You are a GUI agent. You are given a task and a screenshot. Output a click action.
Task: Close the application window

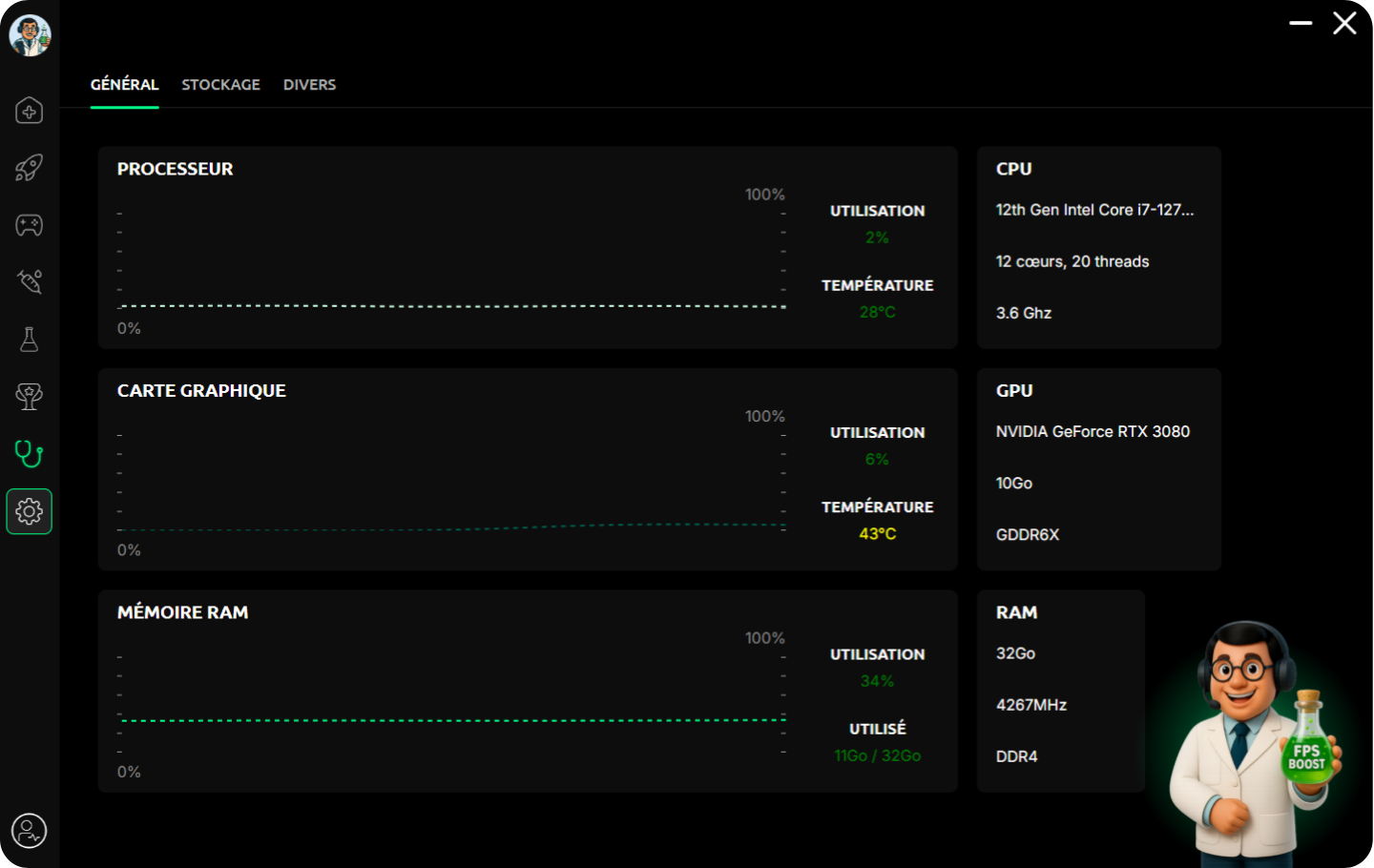[1344, 23]
